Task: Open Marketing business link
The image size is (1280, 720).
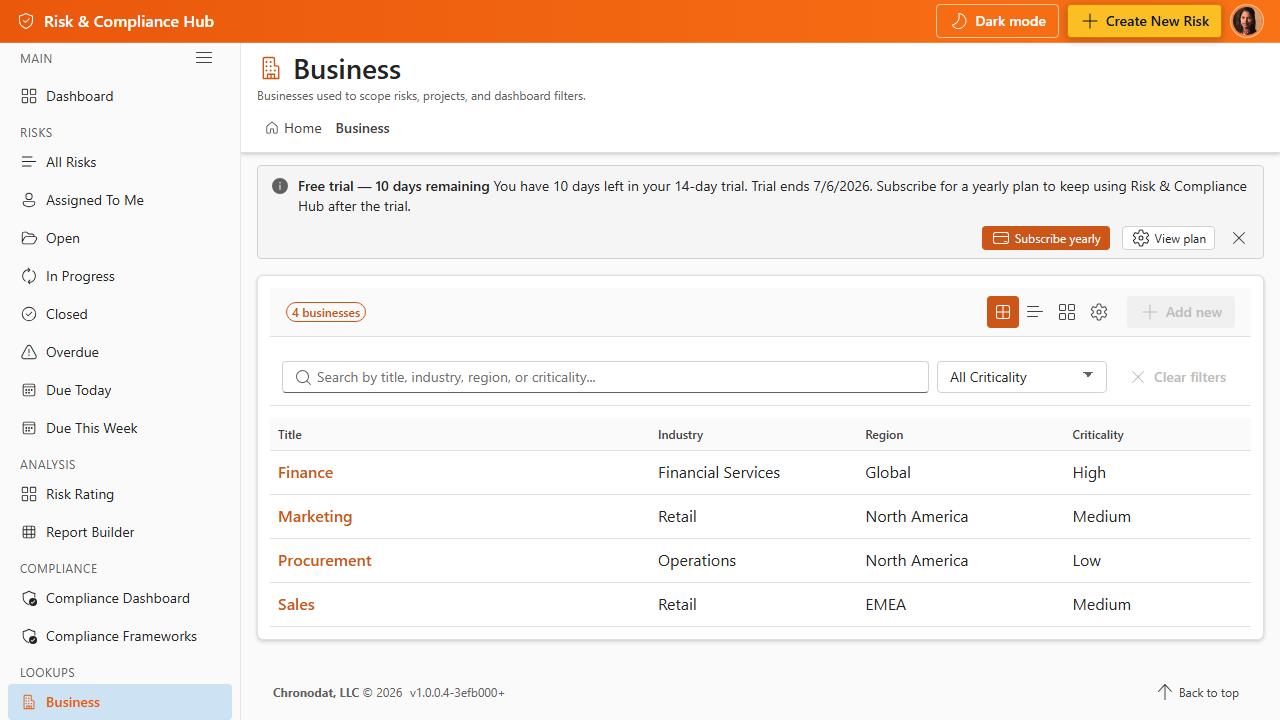Action: click(x=315, y=516)
